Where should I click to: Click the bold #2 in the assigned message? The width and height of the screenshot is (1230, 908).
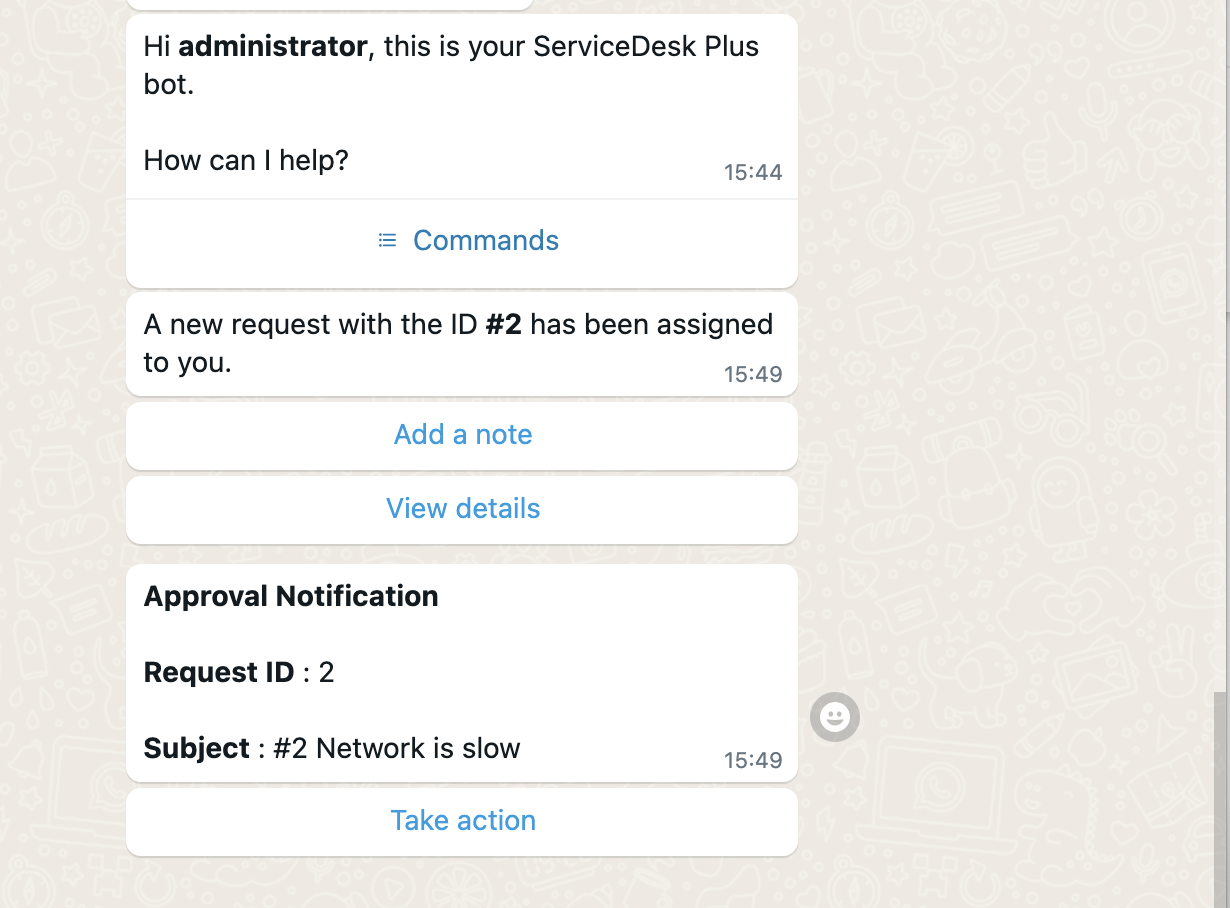point(504,324)
